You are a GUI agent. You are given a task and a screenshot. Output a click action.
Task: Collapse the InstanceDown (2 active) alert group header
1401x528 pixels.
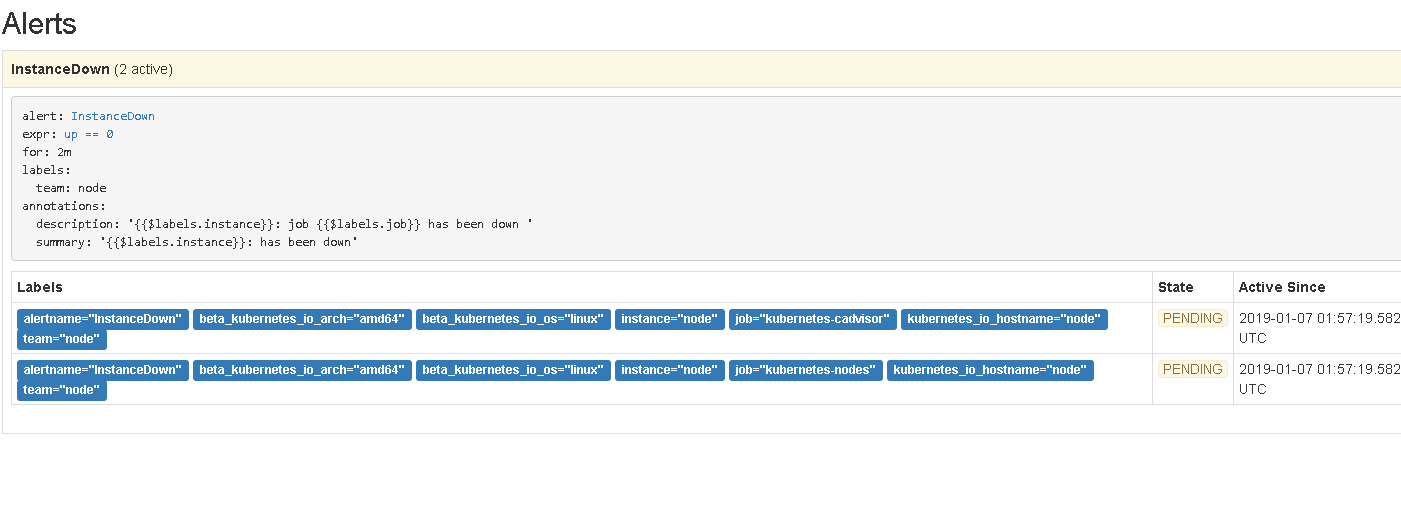(x=92, y=69)
